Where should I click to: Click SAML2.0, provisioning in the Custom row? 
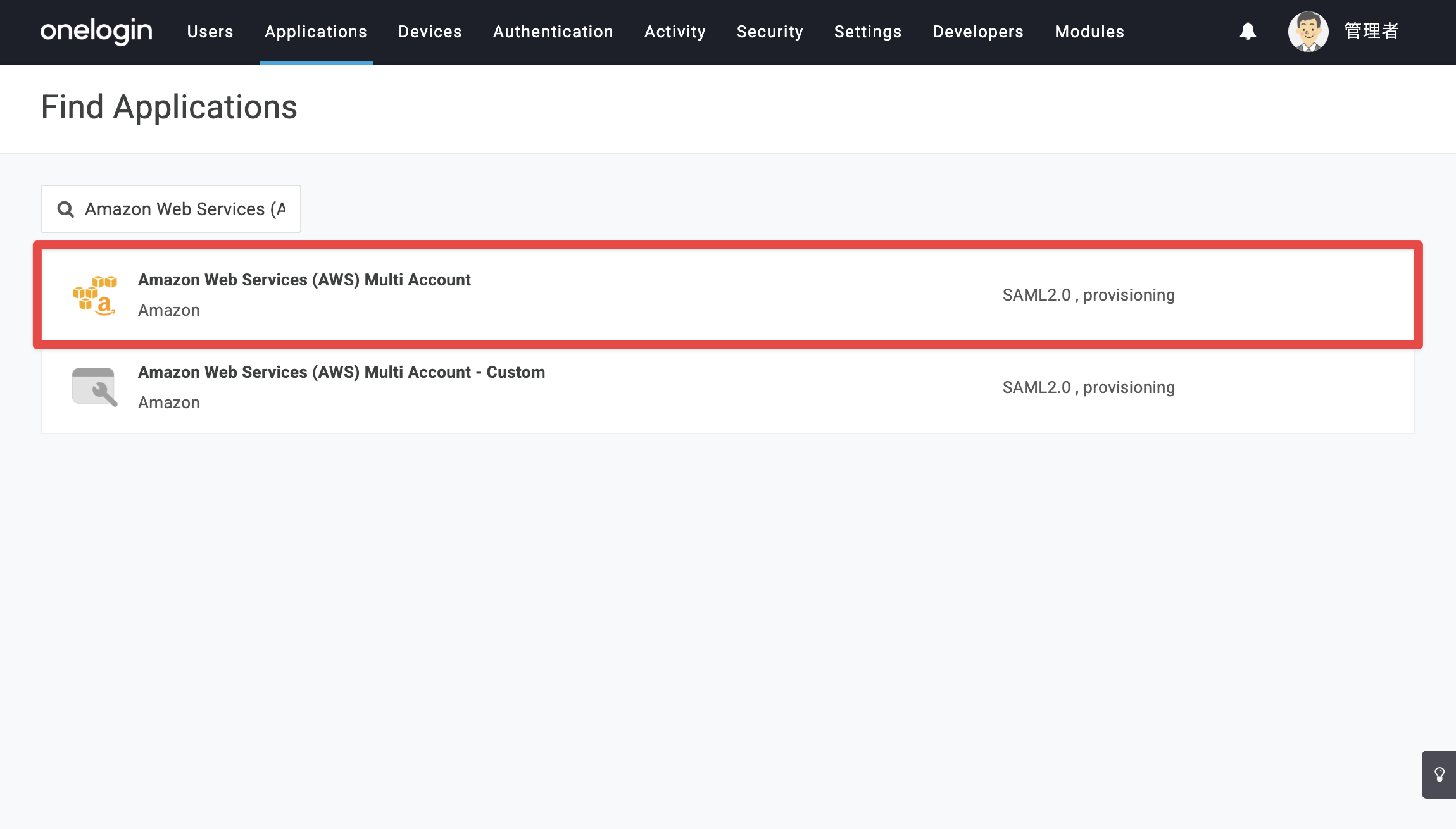(1089, 387)
